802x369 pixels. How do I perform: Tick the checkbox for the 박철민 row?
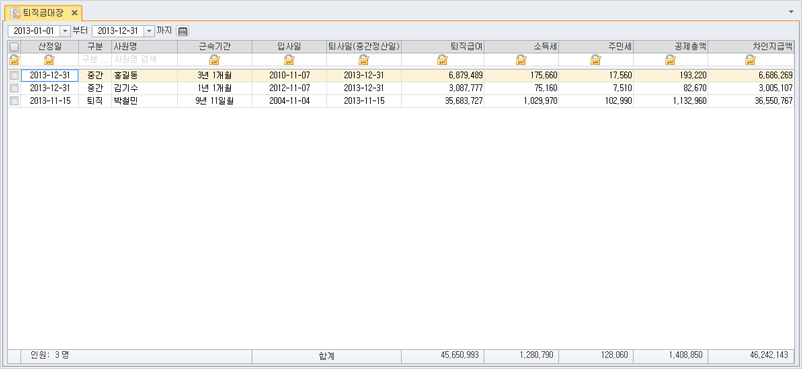coord(14,101)
